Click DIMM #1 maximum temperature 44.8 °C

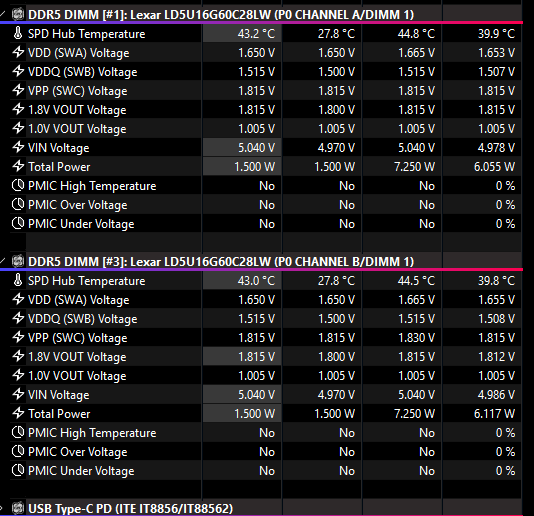(416, 34)
